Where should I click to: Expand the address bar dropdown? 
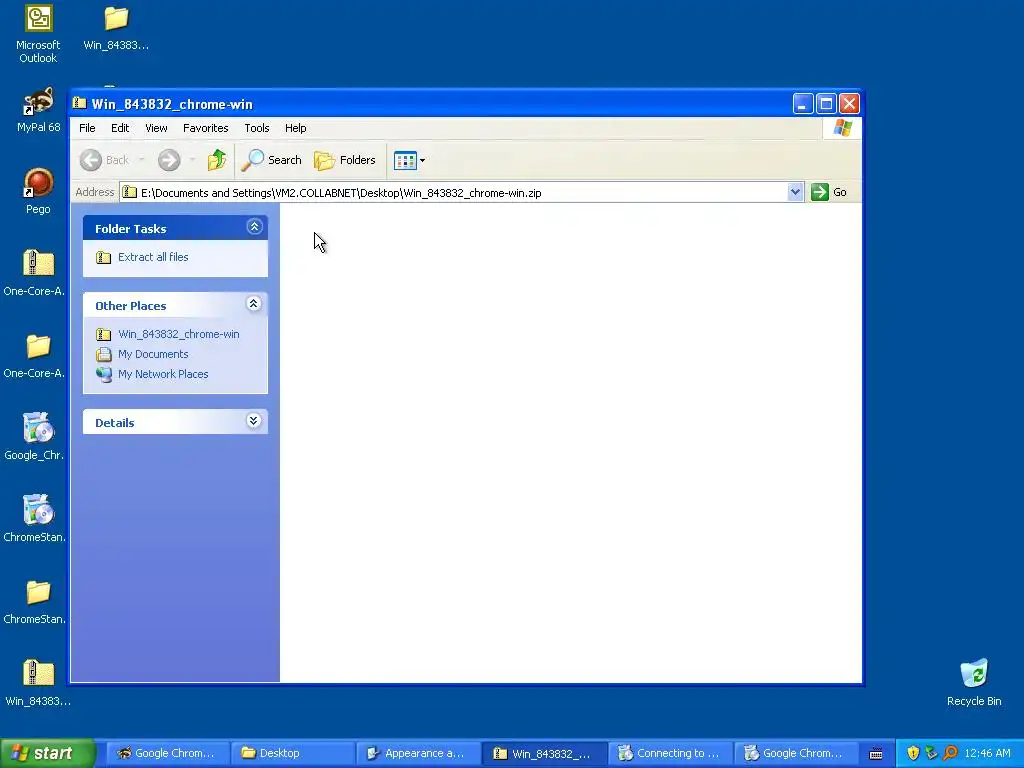pyautogui.click(x=795, y=192)
